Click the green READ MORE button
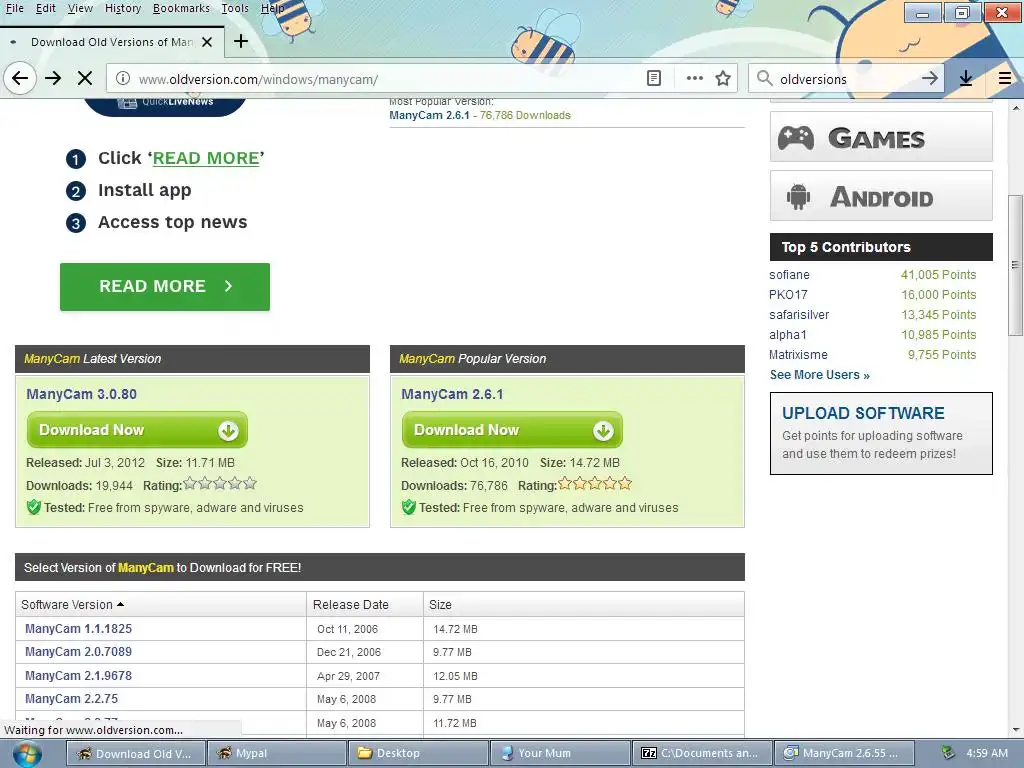 (x=165, y=287)
